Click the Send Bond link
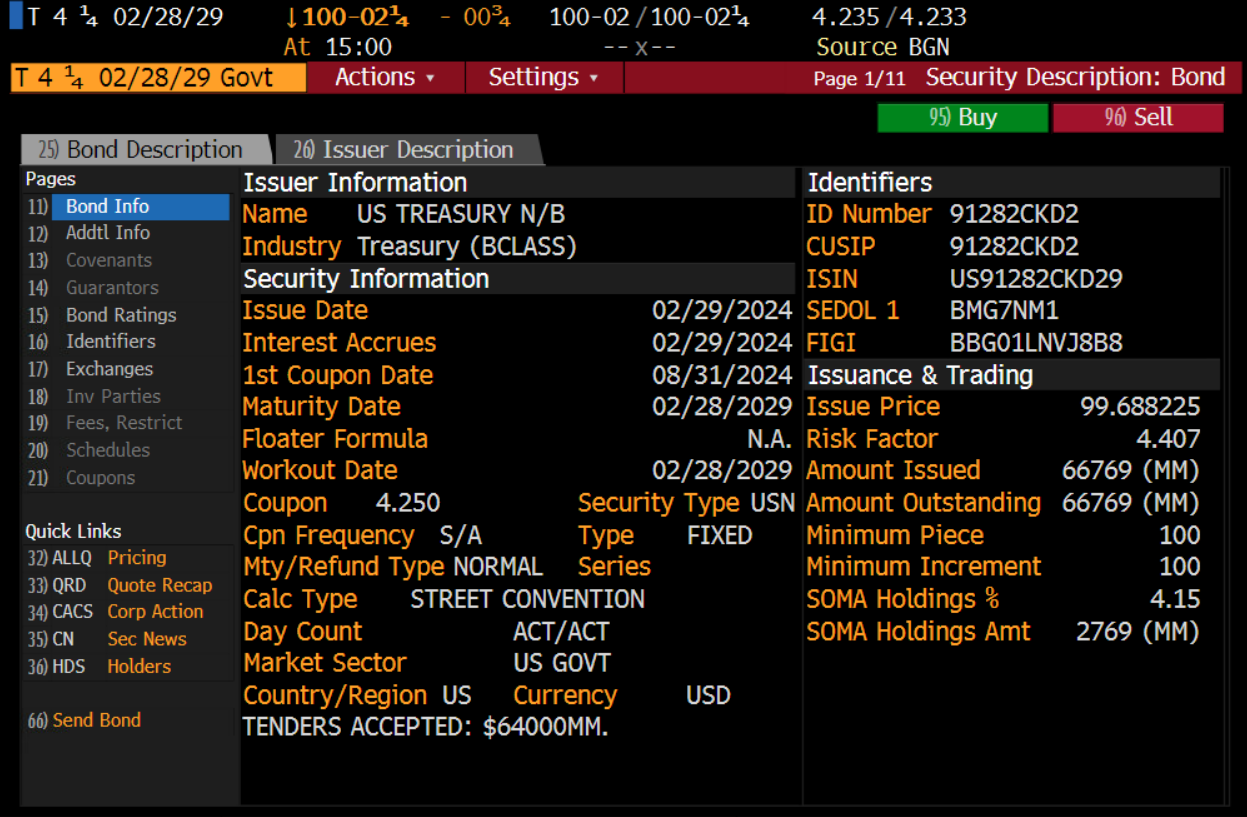The image size is (1247, 817). point(96,720)
